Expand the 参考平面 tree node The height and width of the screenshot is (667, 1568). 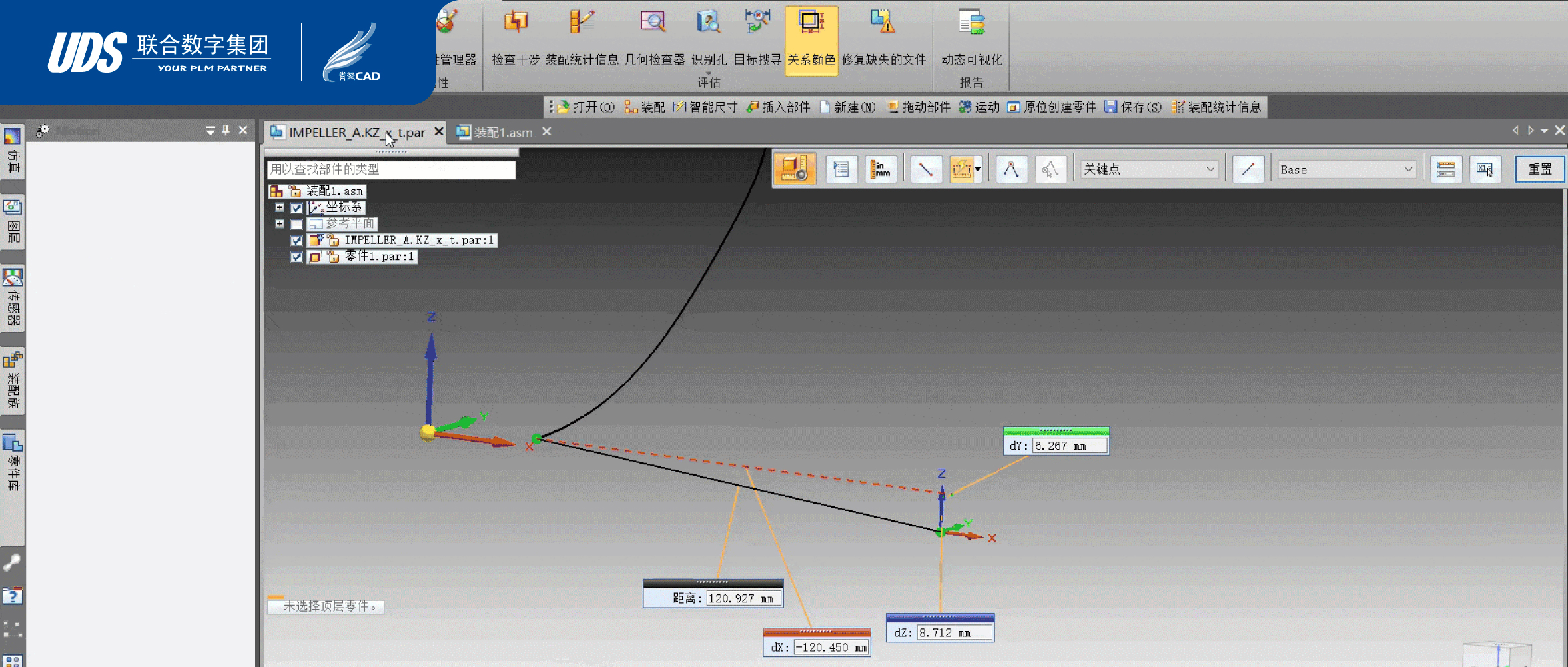(280, 223)
